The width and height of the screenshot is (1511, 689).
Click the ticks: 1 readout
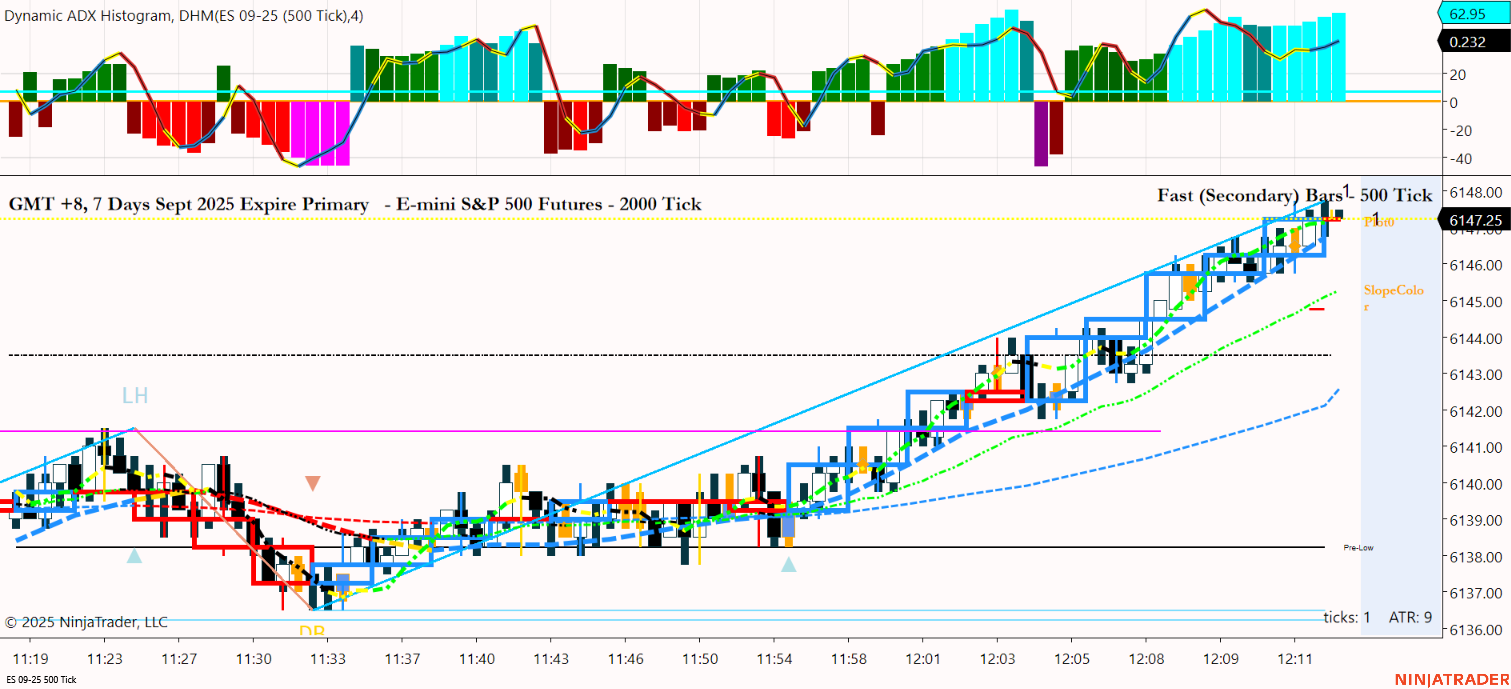1347,617
